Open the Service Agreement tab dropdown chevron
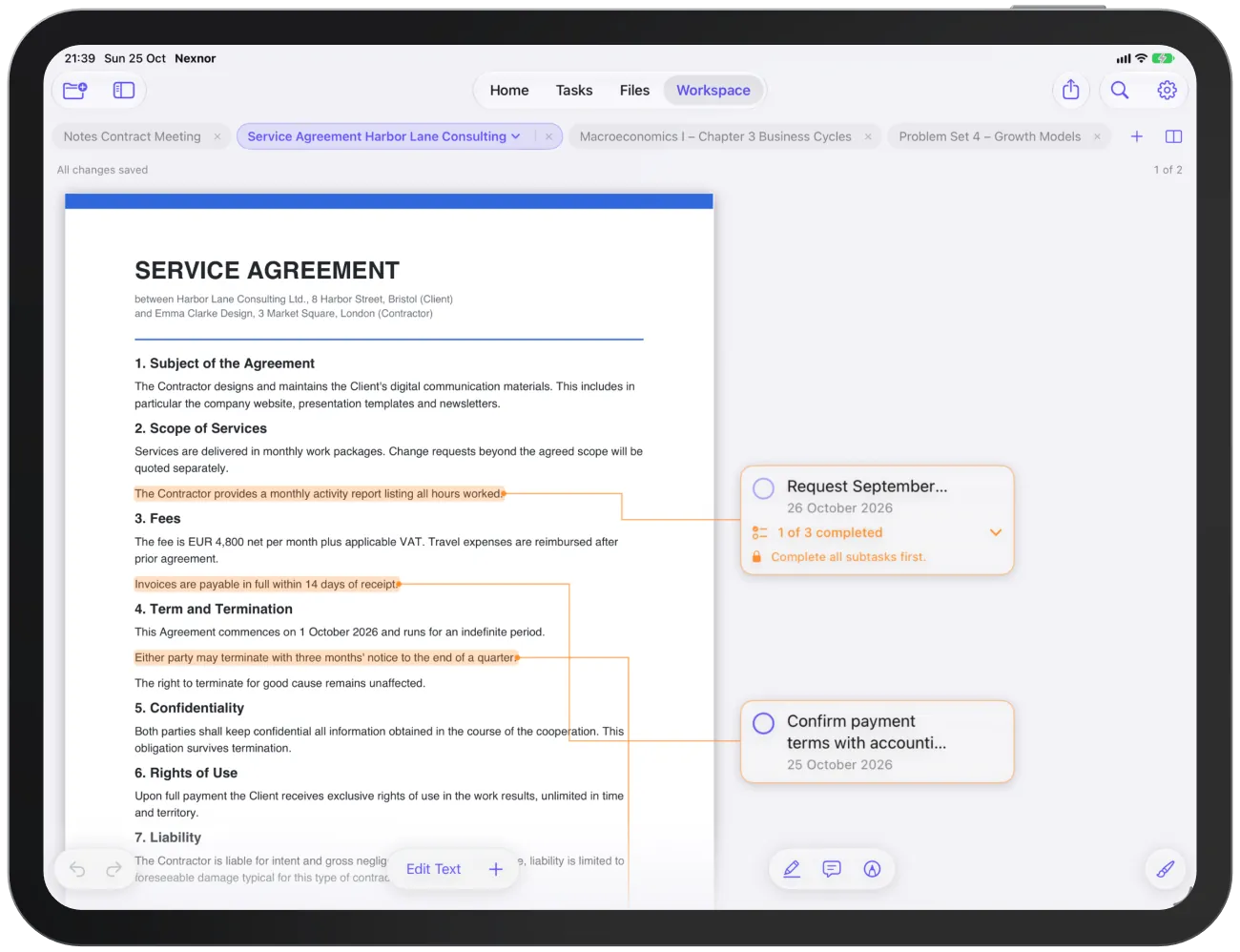Screen dimensions: 1240x952 coord(516,136)
